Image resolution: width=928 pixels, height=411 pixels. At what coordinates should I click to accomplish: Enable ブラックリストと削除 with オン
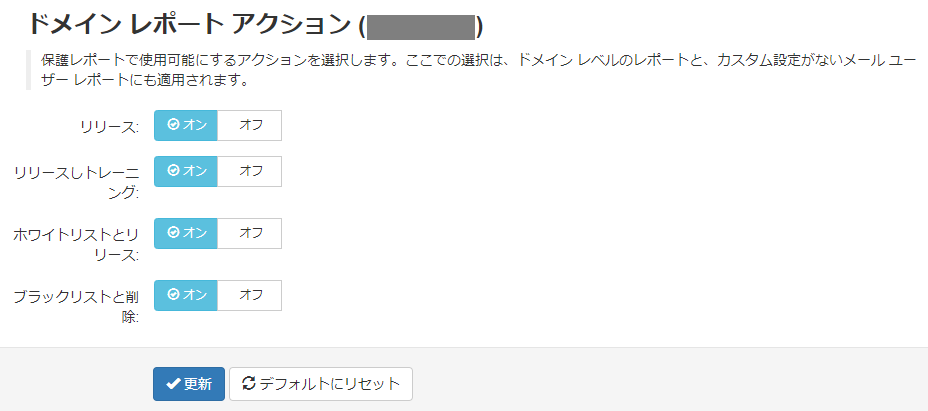click(x=186, y=296)
